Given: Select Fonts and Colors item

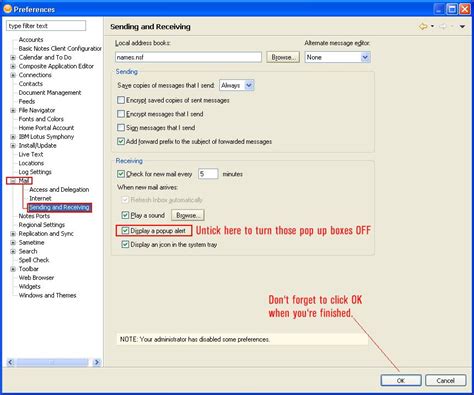Looking at the screenshot, I should 41,119.
